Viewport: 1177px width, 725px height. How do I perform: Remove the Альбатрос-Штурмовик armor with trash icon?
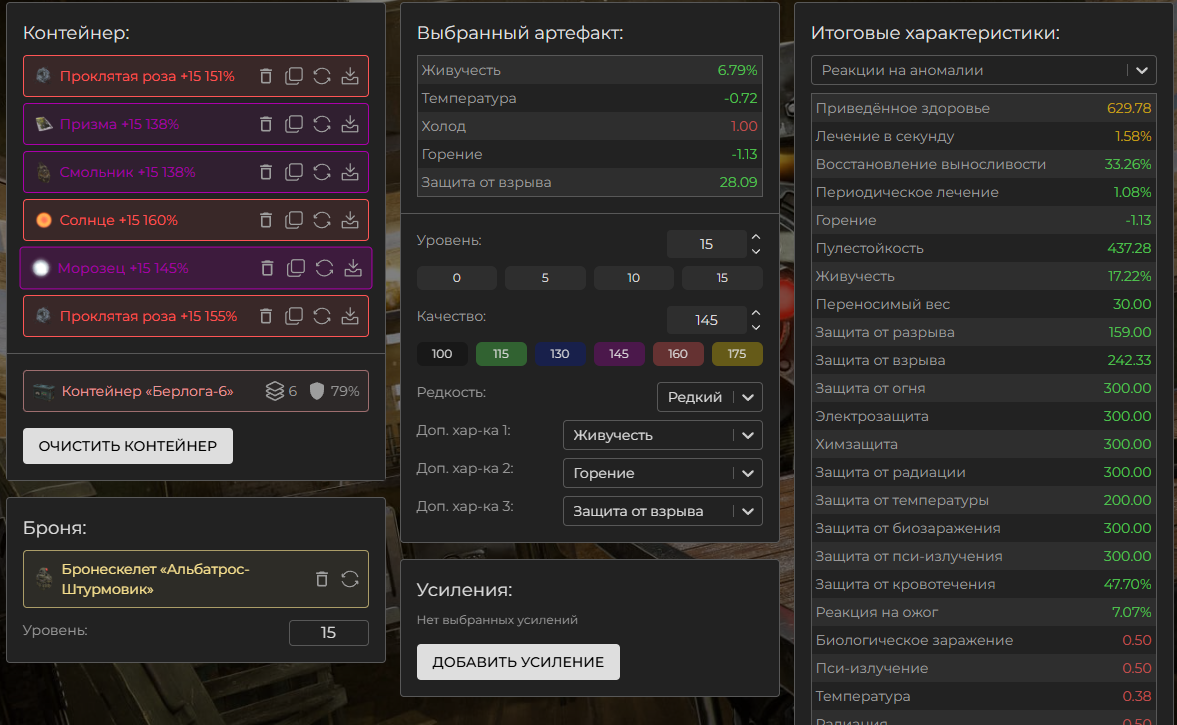[x=322, y=579]
